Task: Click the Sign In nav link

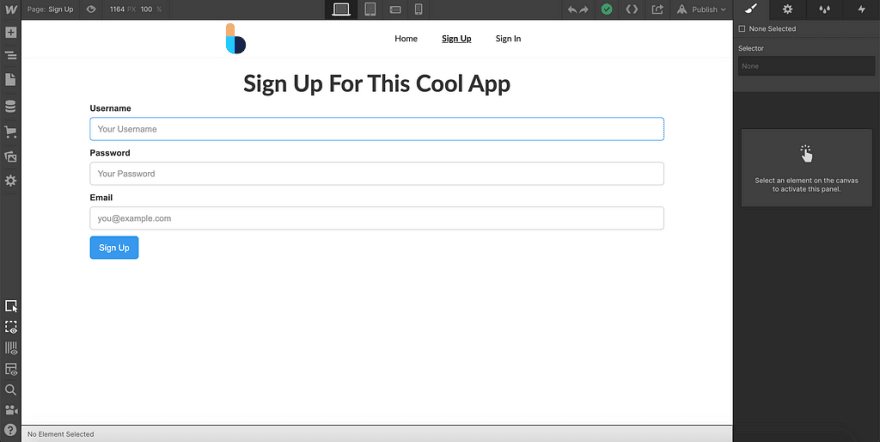Action: [508, 39]
